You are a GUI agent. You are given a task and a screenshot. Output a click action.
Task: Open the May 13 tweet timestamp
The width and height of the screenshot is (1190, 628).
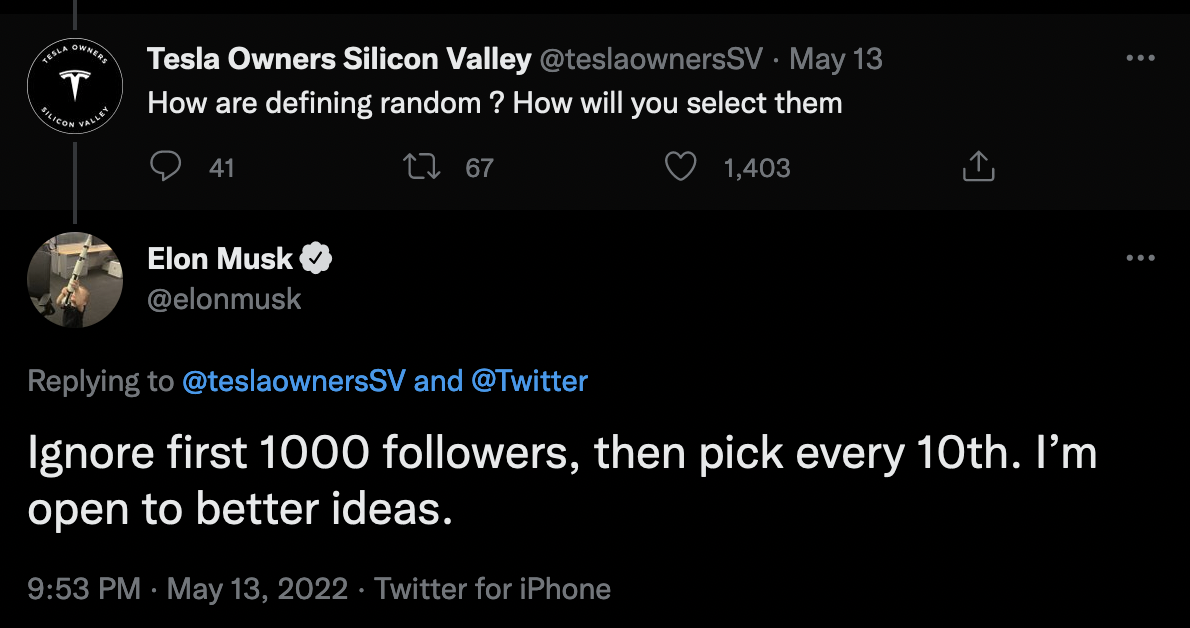[x=836, y=58]
